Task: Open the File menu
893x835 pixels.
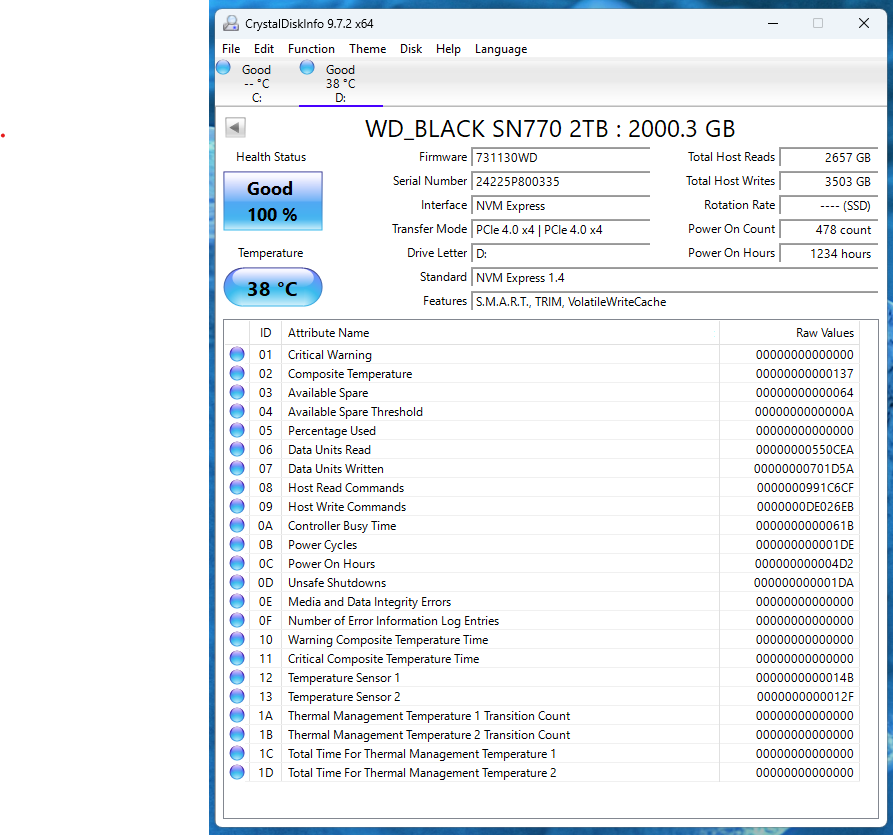Action: tap(231, 49)
